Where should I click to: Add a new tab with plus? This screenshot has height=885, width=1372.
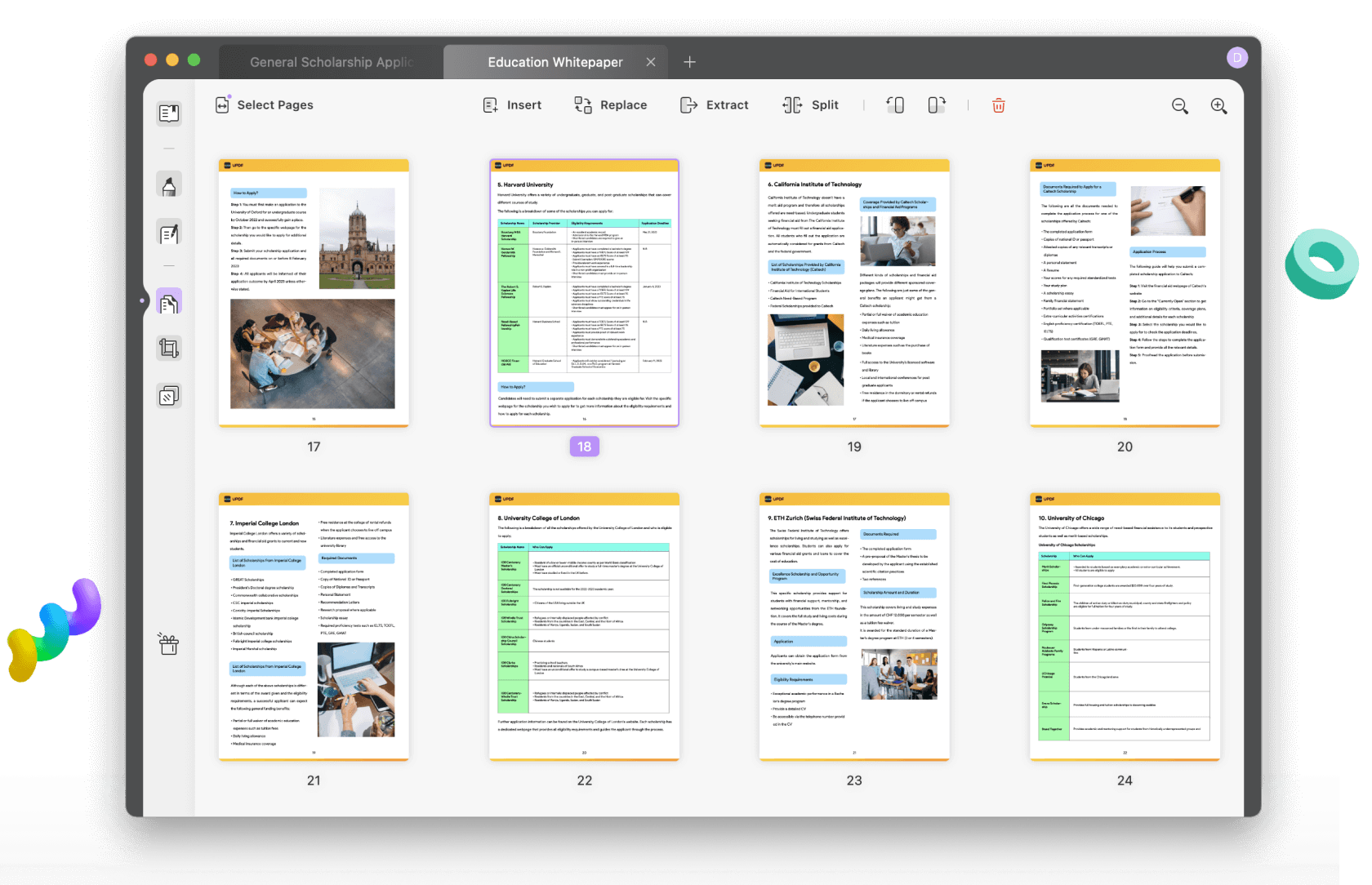[x=689, y=62]
